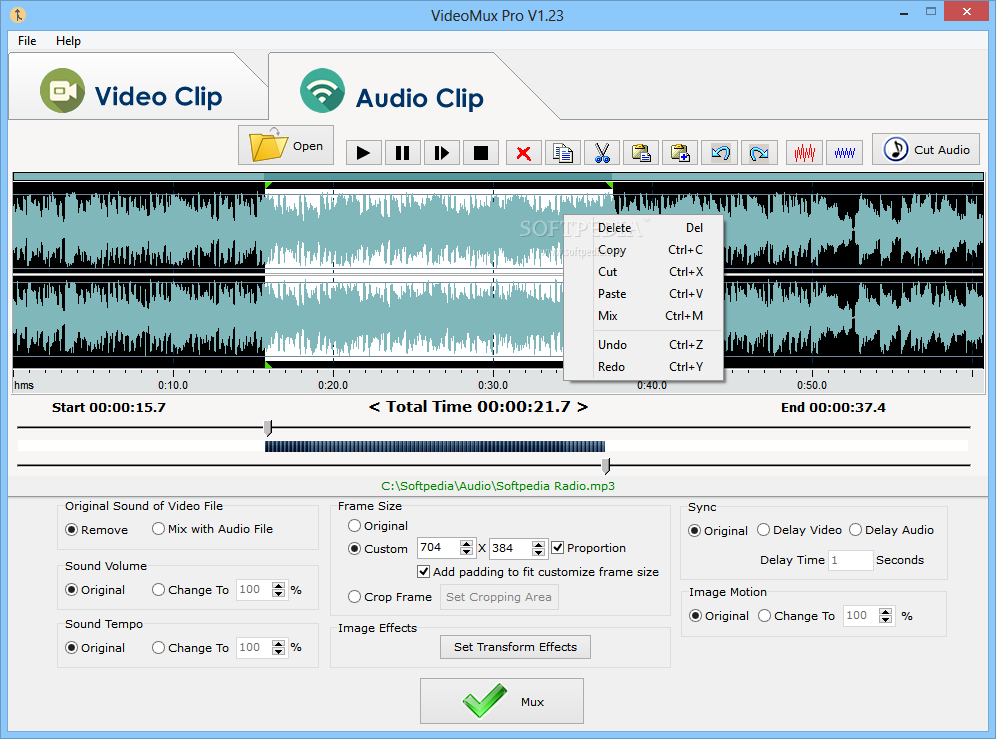Open an audio file with the folder button
This screenshot has height=739, width=996.
[x=286, y=146]
